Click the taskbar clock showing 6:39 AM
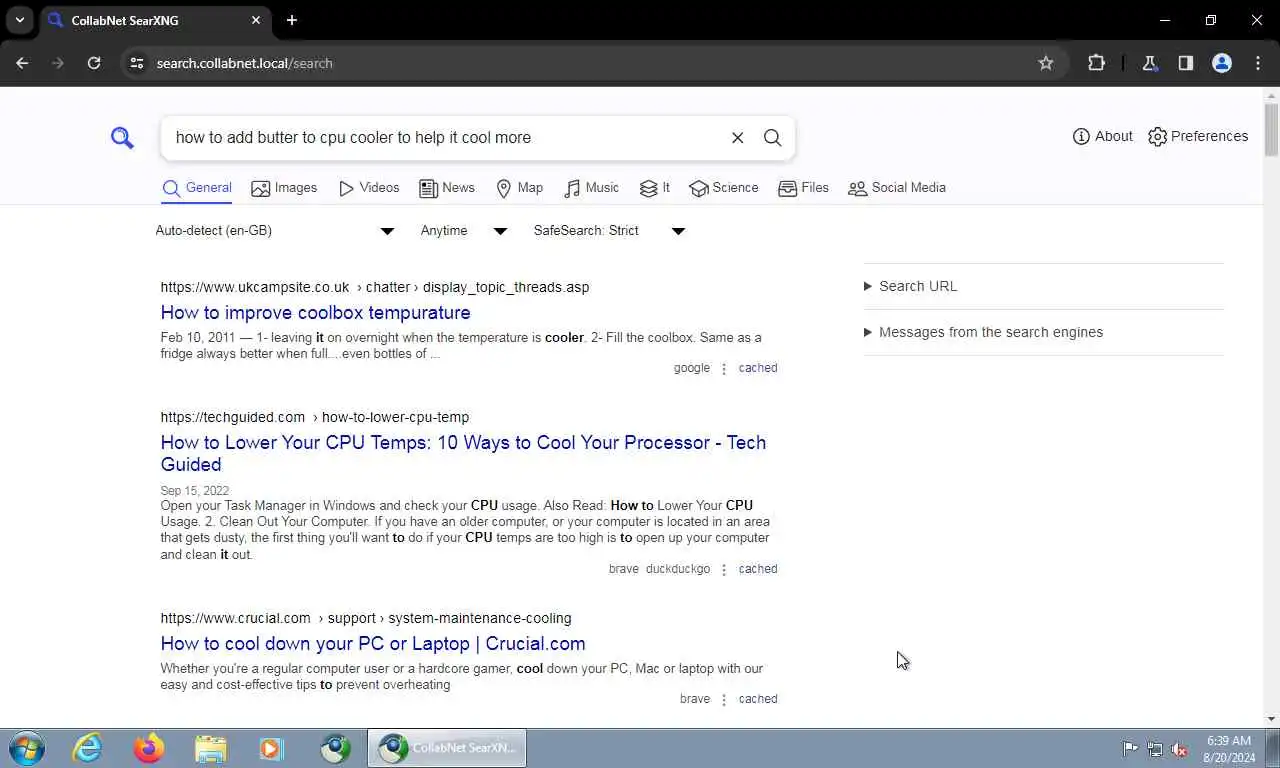Screen dimensions: 1280x768 [1228, 748]
